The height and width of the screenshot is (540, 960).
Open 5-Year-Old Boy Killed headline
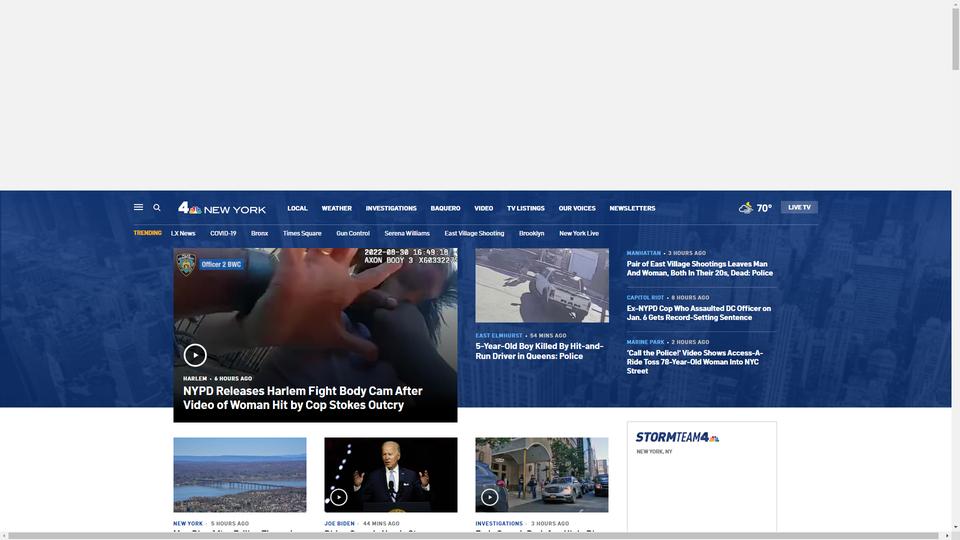coord(539,351)
